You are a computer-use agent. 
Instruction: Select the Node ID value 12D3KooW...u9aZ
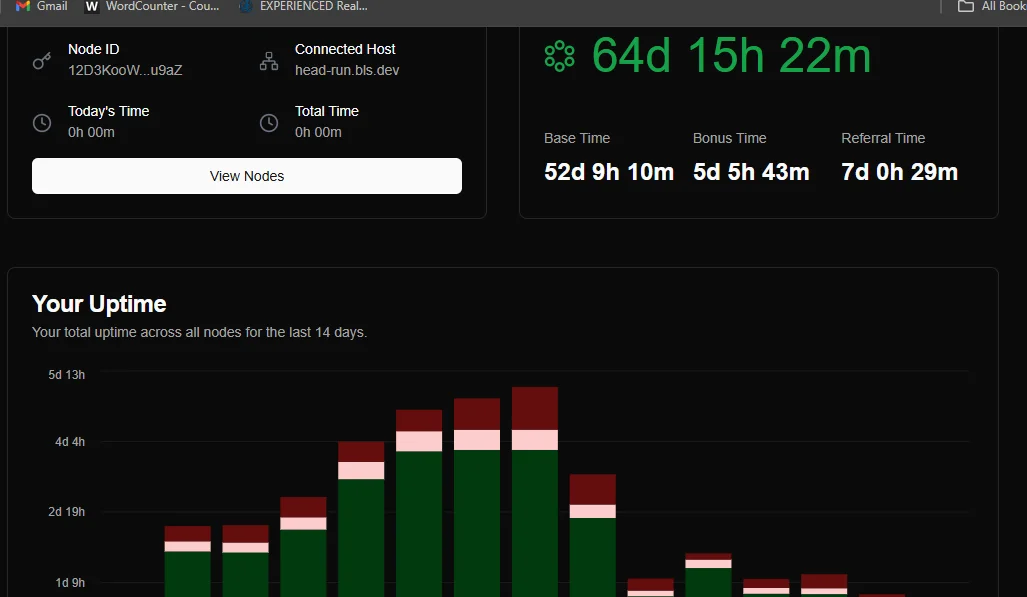pos(125,70)
